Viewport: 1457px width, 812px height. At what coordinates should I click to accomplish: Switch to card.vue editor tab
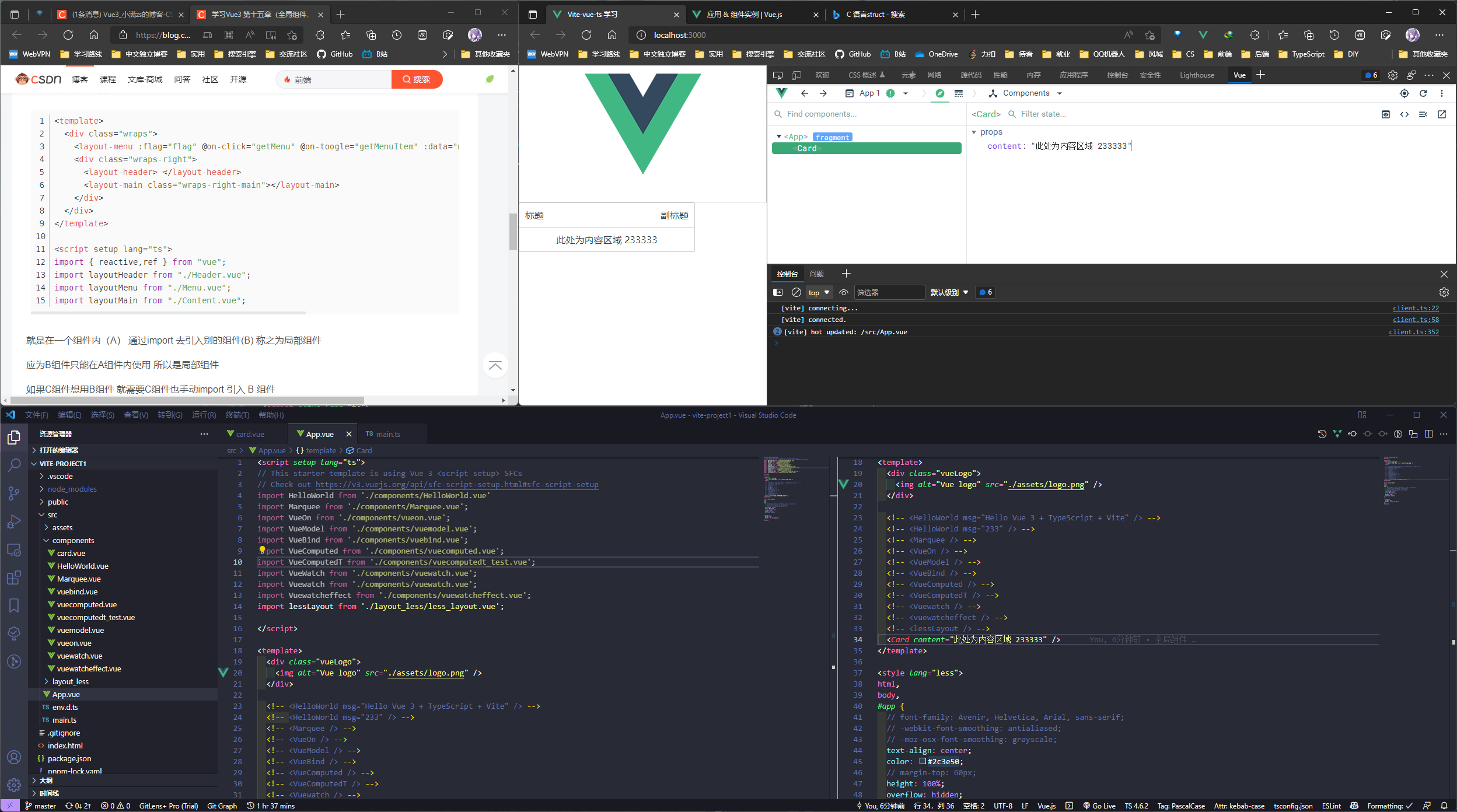250,434
